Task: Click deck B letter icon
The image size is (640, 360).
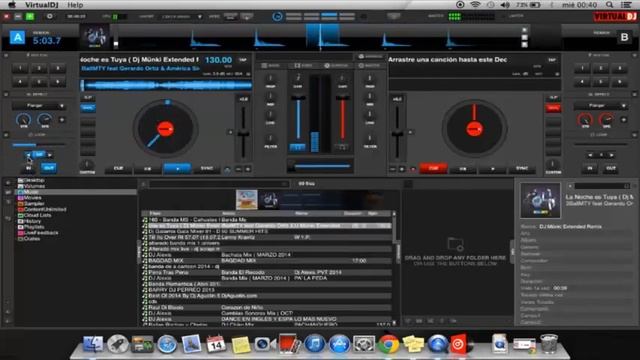Action: click(x=624, y=38)
